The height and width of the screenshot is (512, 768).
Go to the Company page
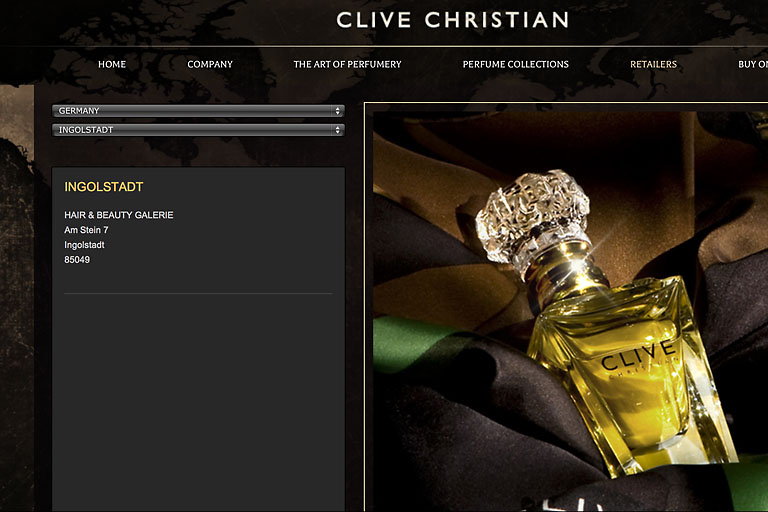(210, 64)
